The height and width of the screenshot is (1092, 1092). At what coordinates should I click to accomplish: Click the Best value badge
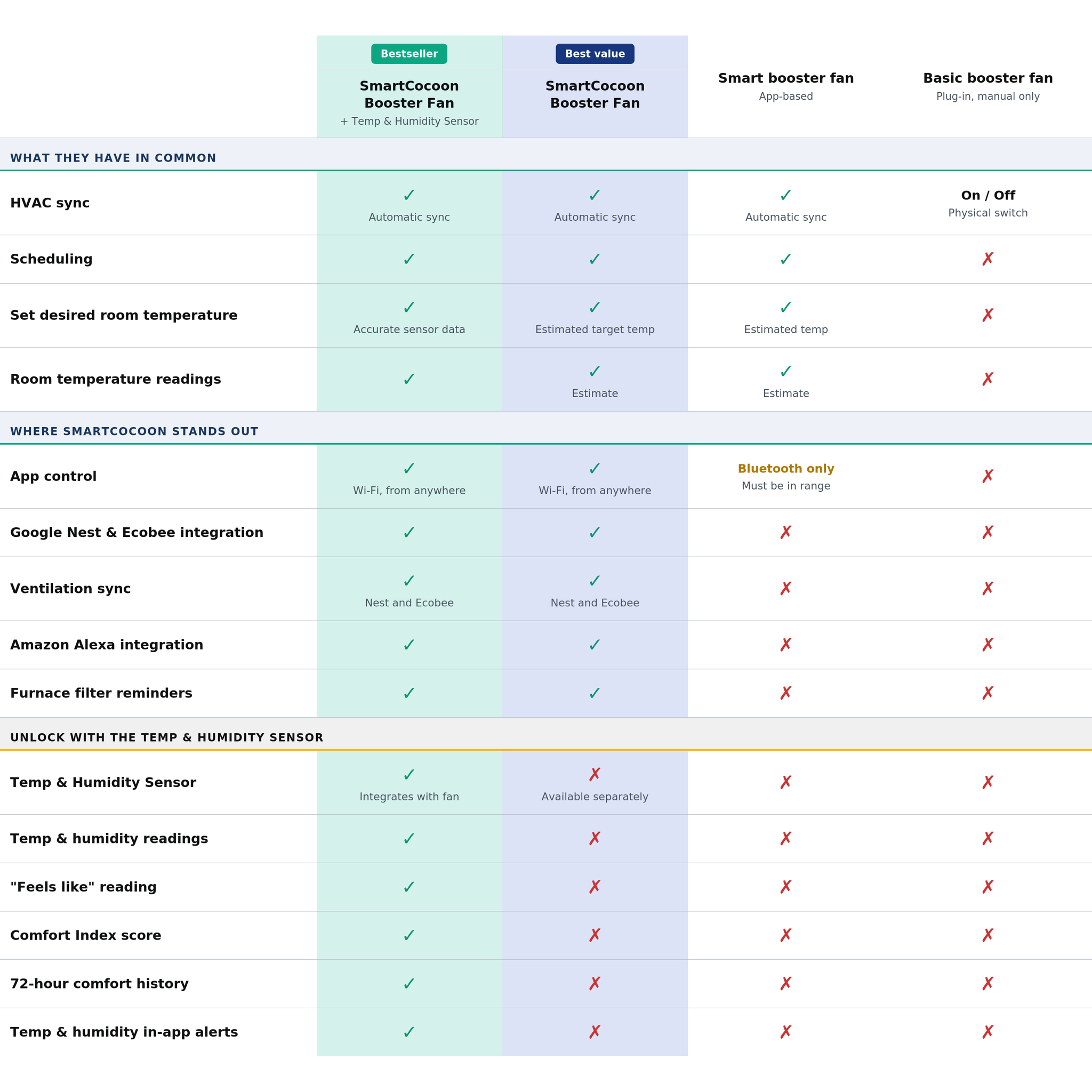click(595, 54)
